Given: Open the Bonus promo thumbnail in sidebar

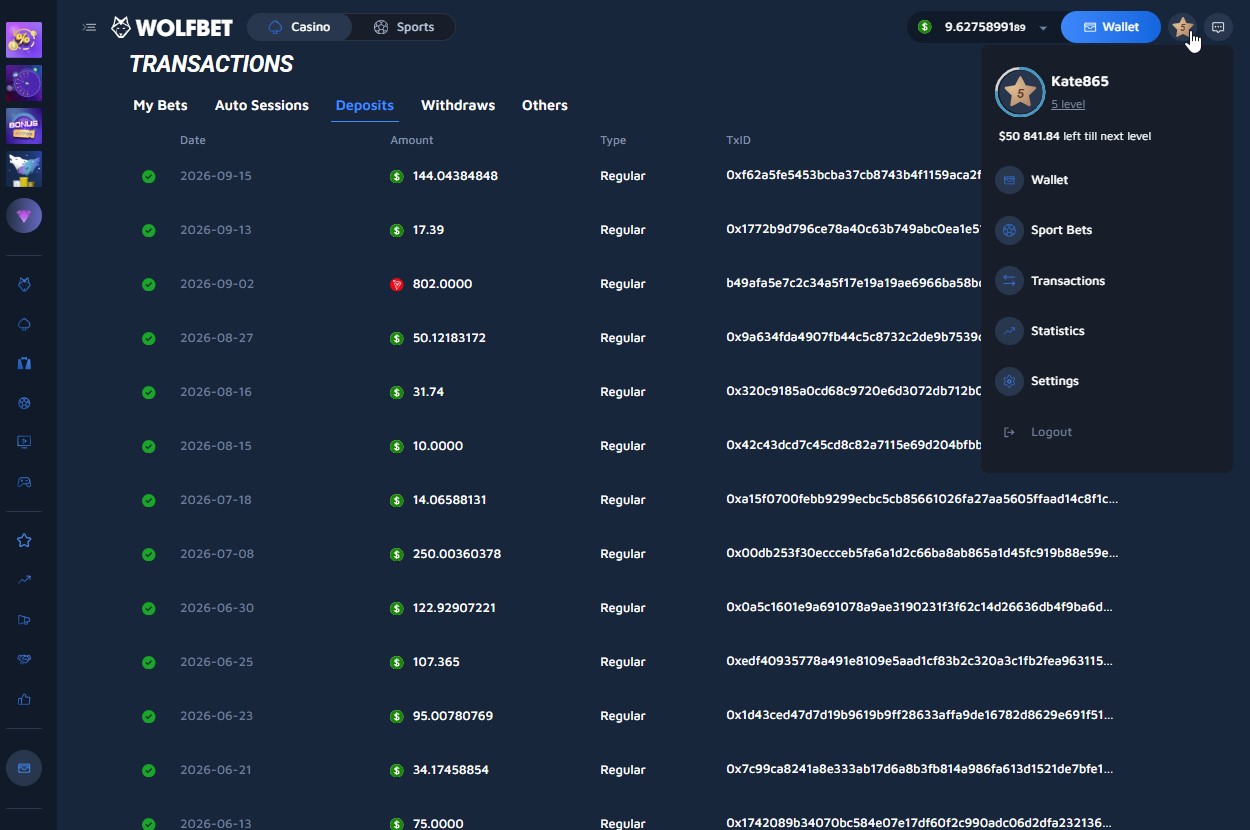Looking at the screenshot, I should (x=24, y=127).
